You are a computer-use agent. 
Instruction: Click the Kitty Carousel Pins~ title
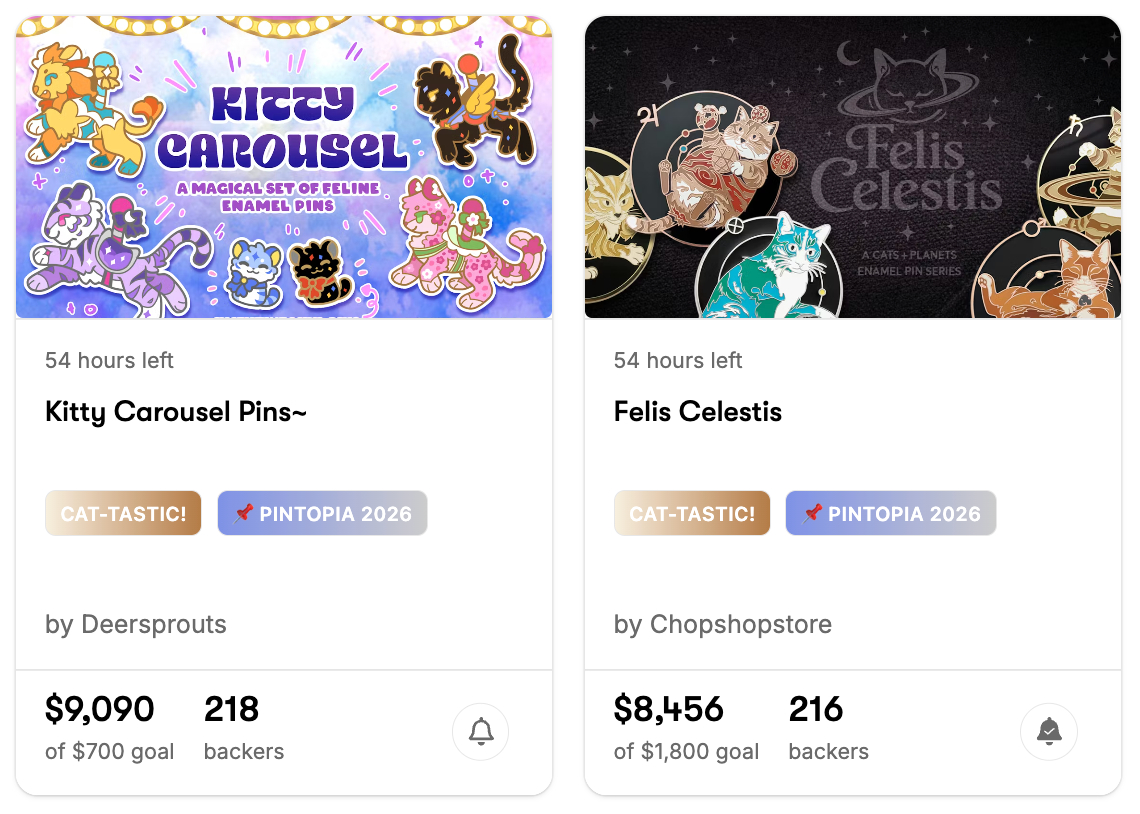tap(176, 411)
